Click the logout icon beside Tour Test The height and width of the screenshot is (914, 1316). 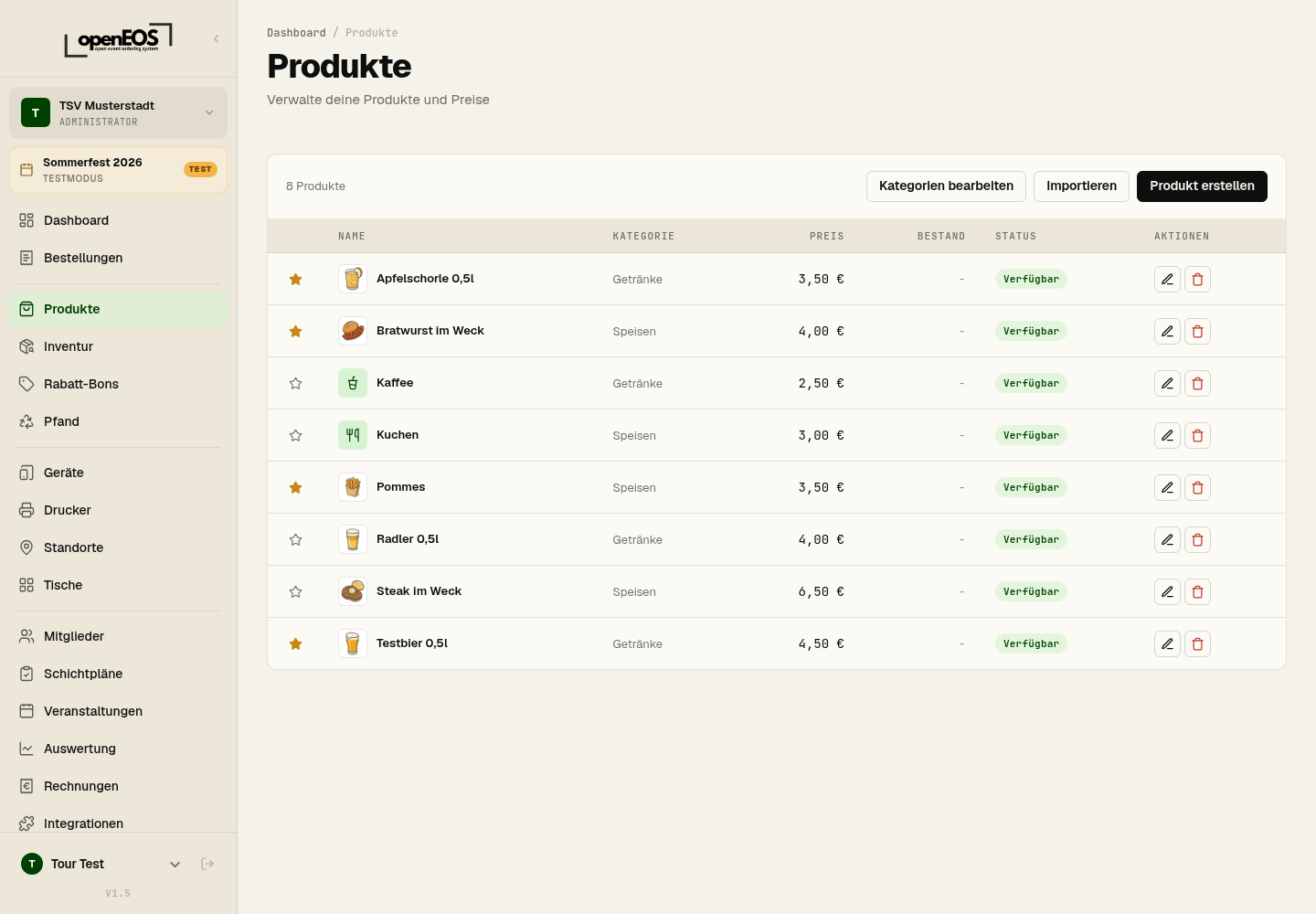coord(207,864)
